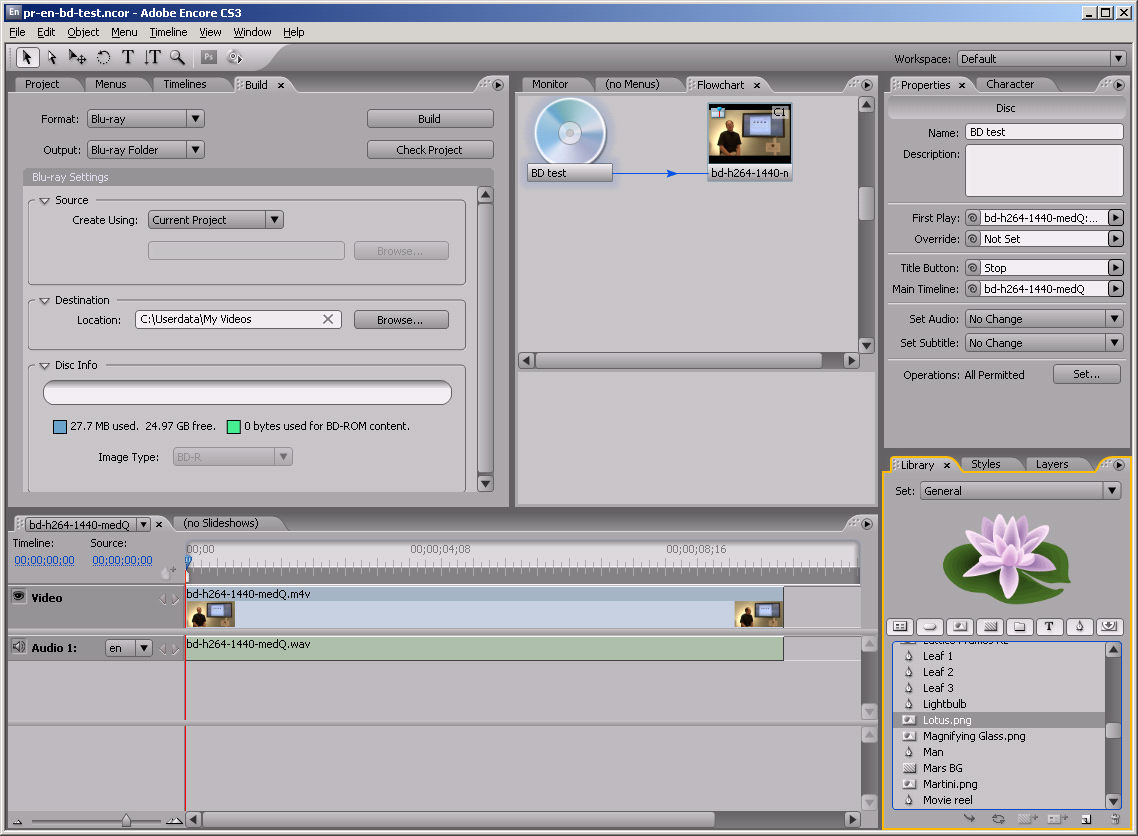Click the Override pick whip icon
The image size is (1138, 836).
(x=973, y=239)
